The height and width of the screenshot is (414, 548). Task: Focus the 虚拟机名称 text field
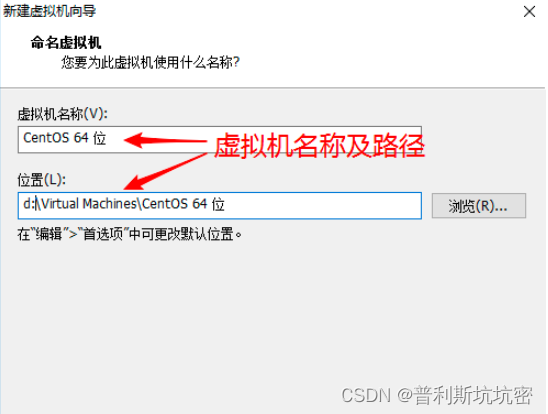pos(219,139)
